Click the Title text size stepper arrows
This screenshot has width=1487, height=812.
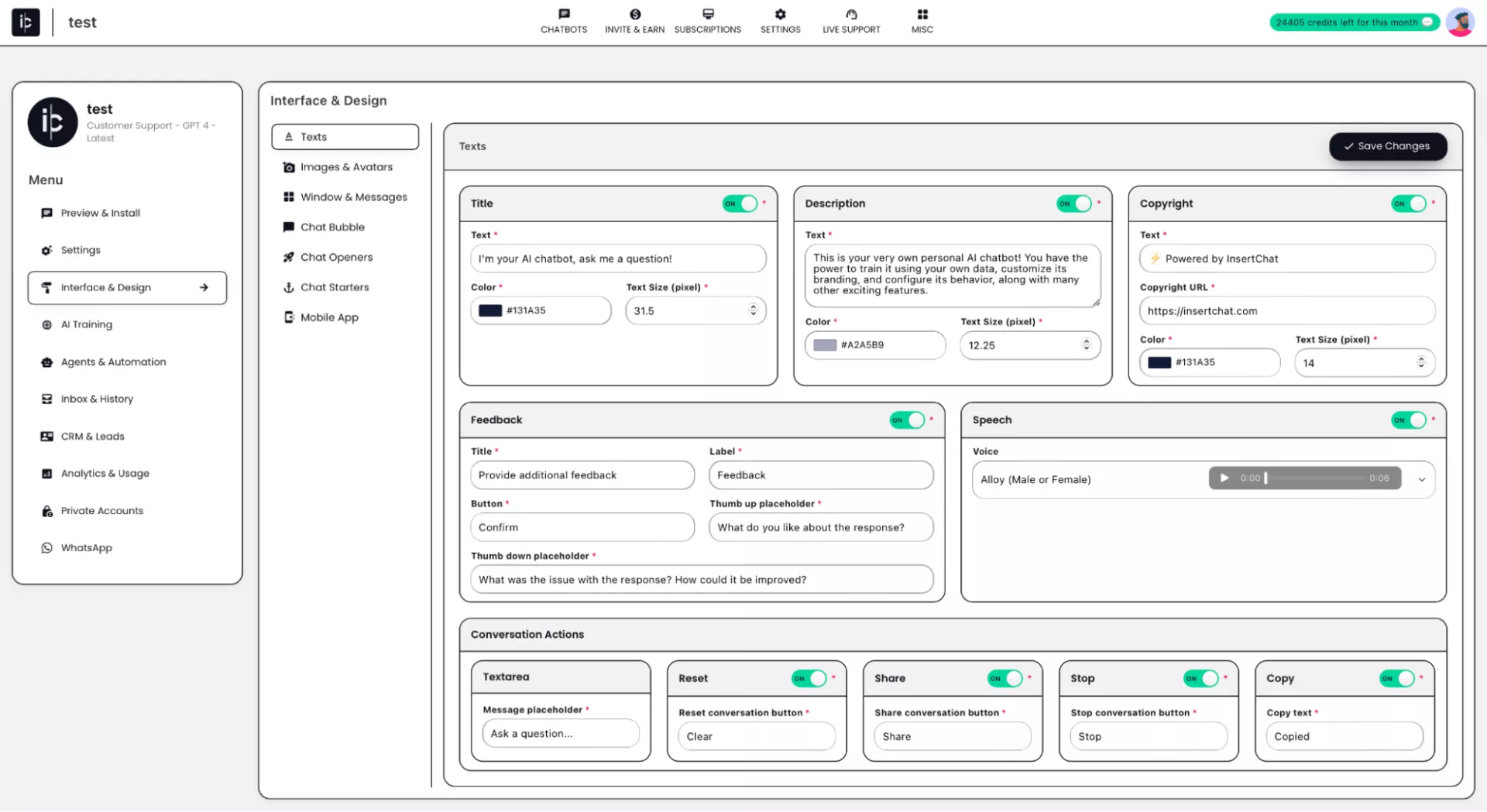click(x=753, y=310)
